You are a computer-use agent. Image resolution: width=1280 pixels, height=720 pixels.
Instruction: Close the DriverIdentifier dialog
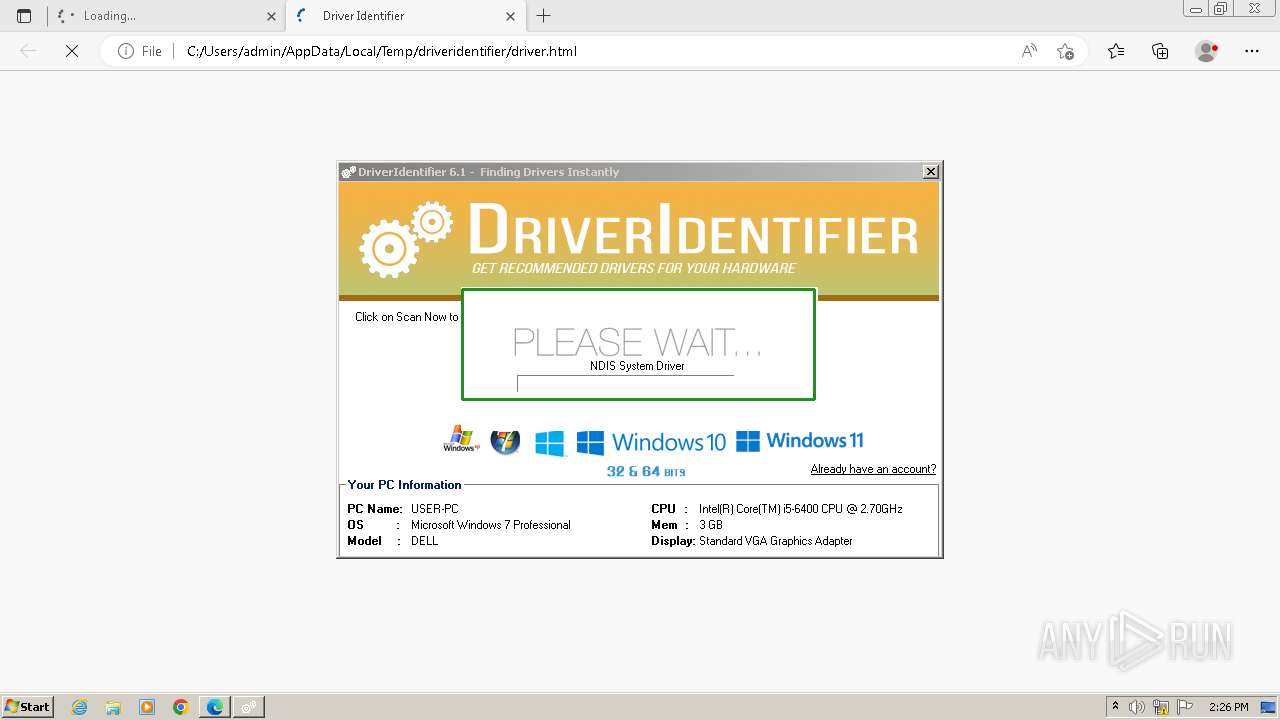click(x=931, y=172)
